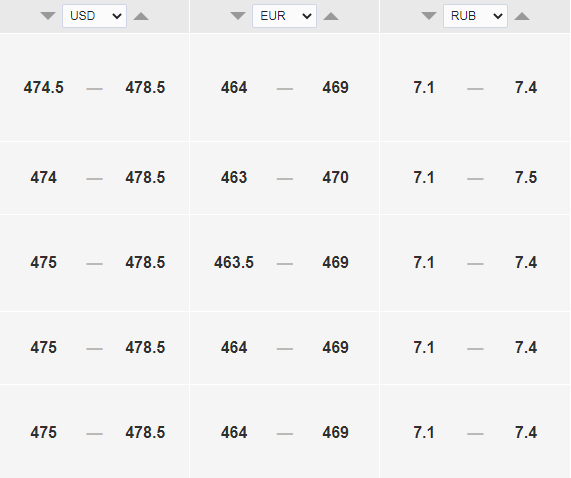
Task: Open the USD currency dropdown
Action: [94, 16]
